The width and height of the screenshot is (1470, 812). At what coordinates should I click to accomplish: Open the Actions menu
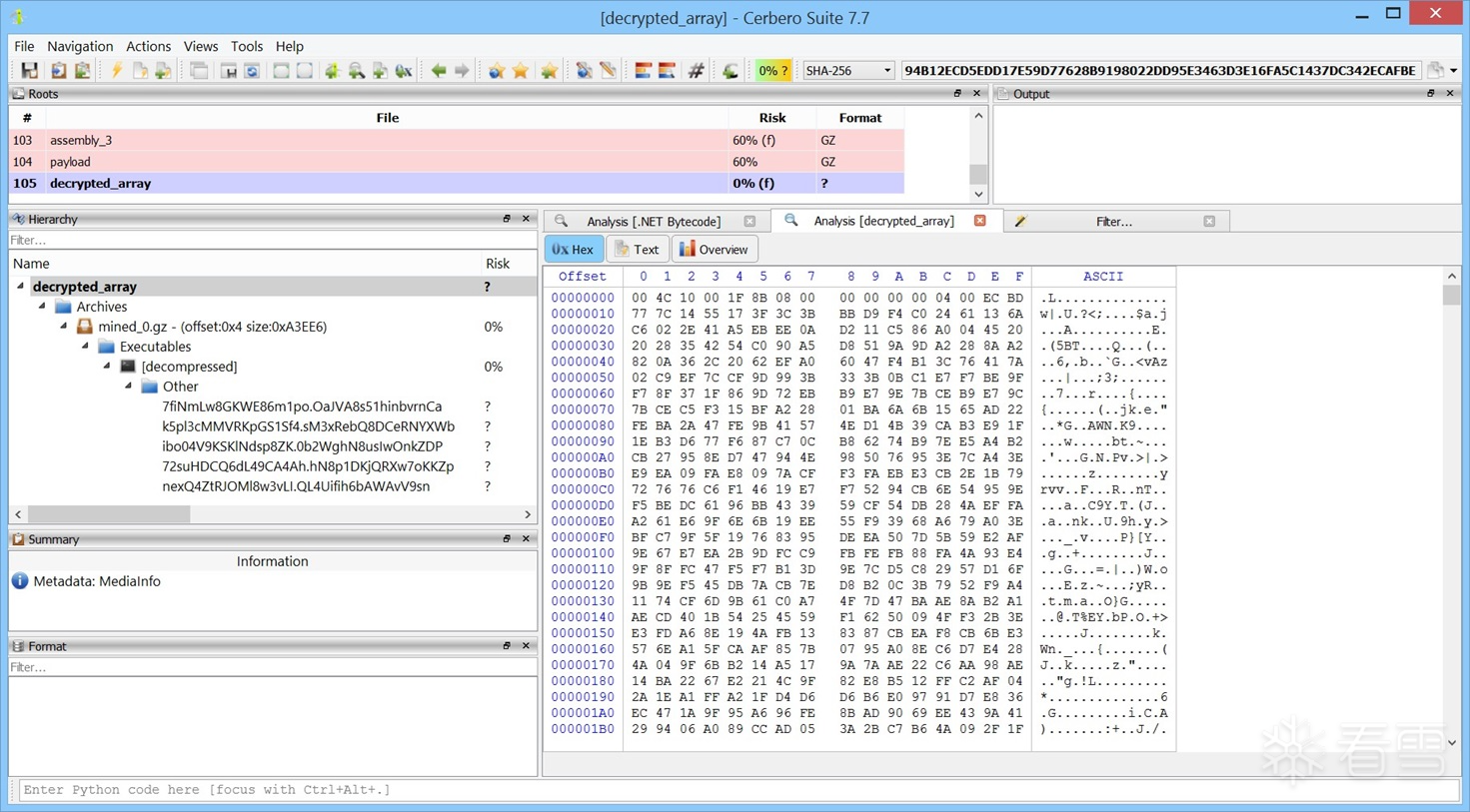pyautogui.click(x=148, y=46)
